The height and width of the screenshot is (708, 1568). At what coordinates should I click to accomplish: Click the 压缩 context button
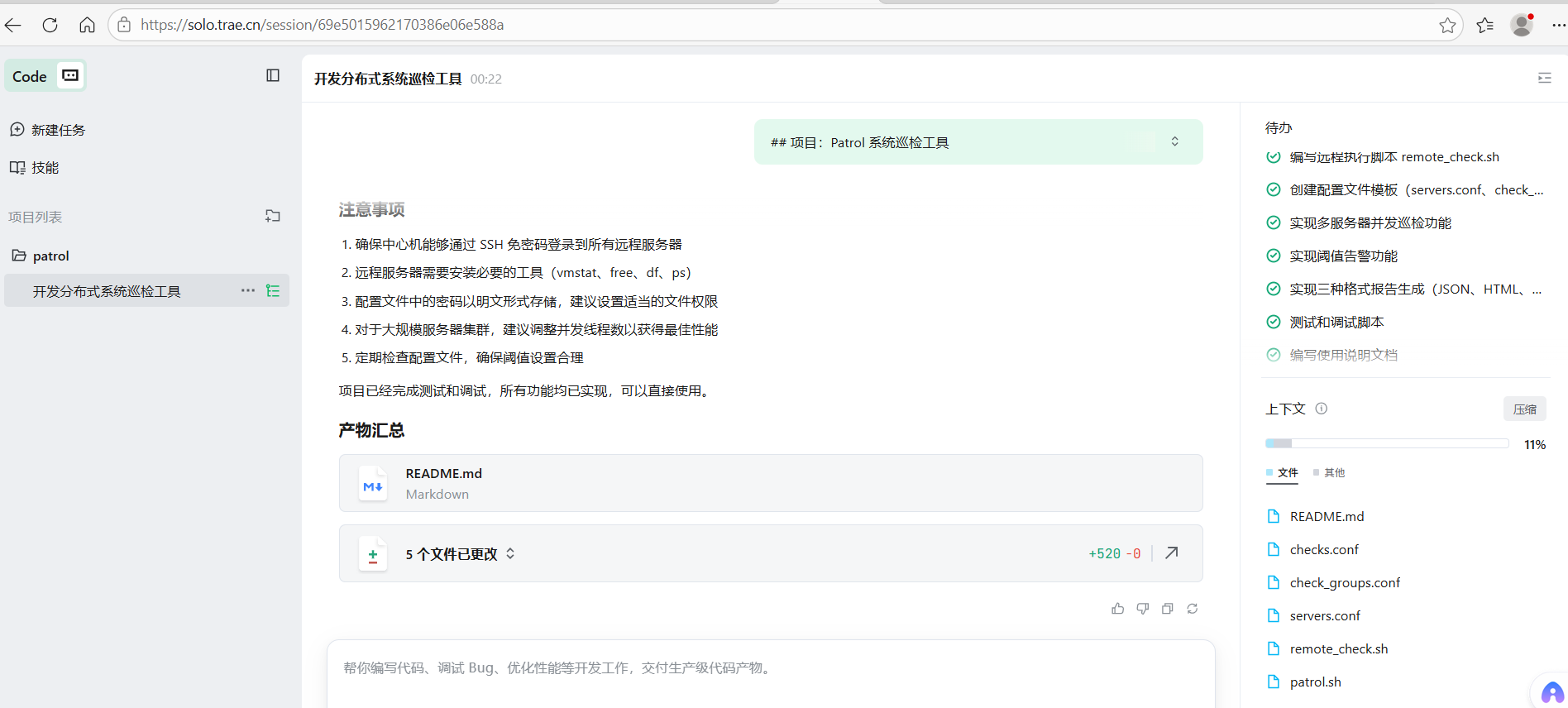click(x=1524, y=409)
